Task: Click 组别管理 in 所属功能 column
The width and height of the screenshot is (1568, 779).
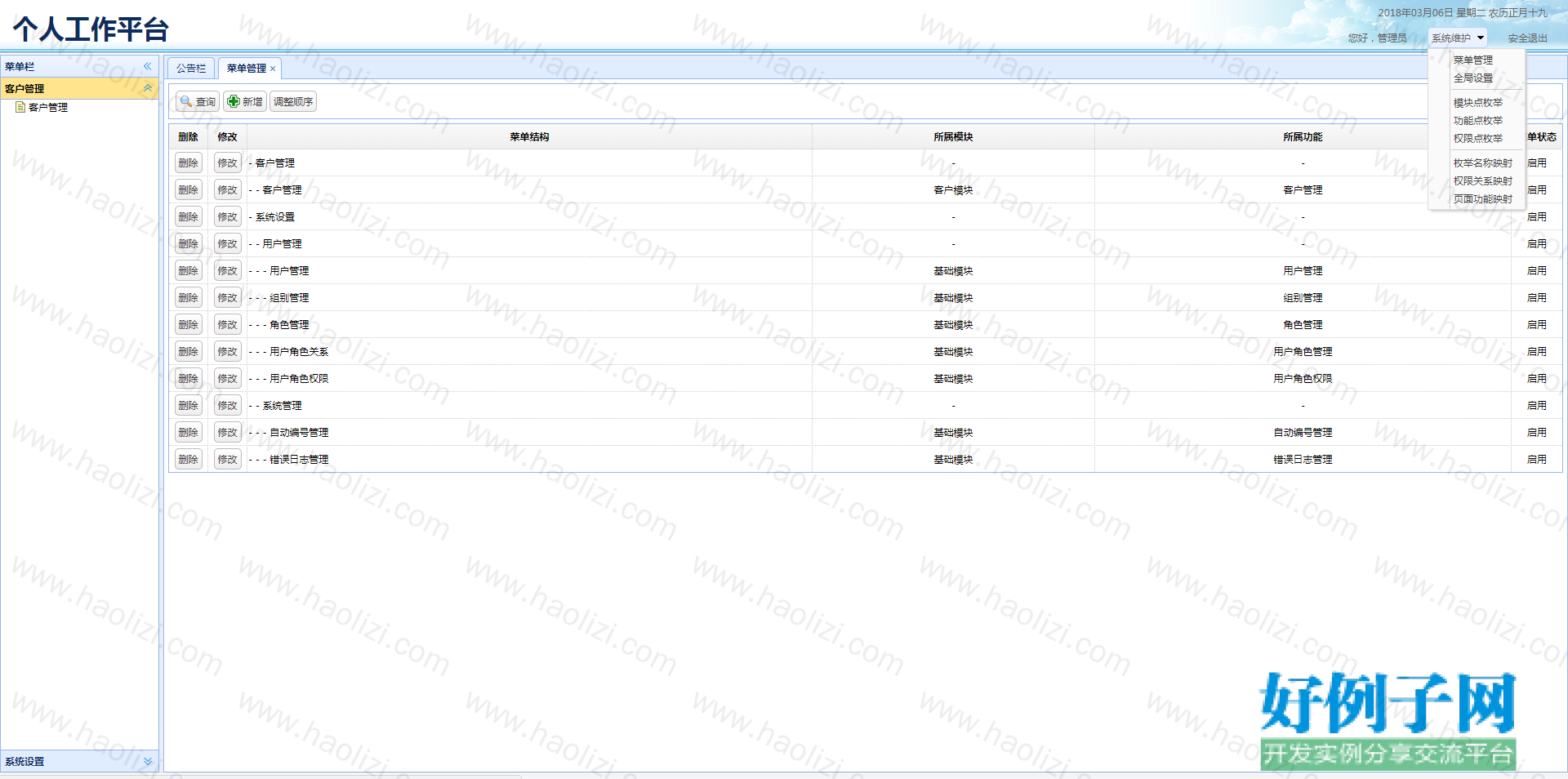Action: [x=1303, y=297]
